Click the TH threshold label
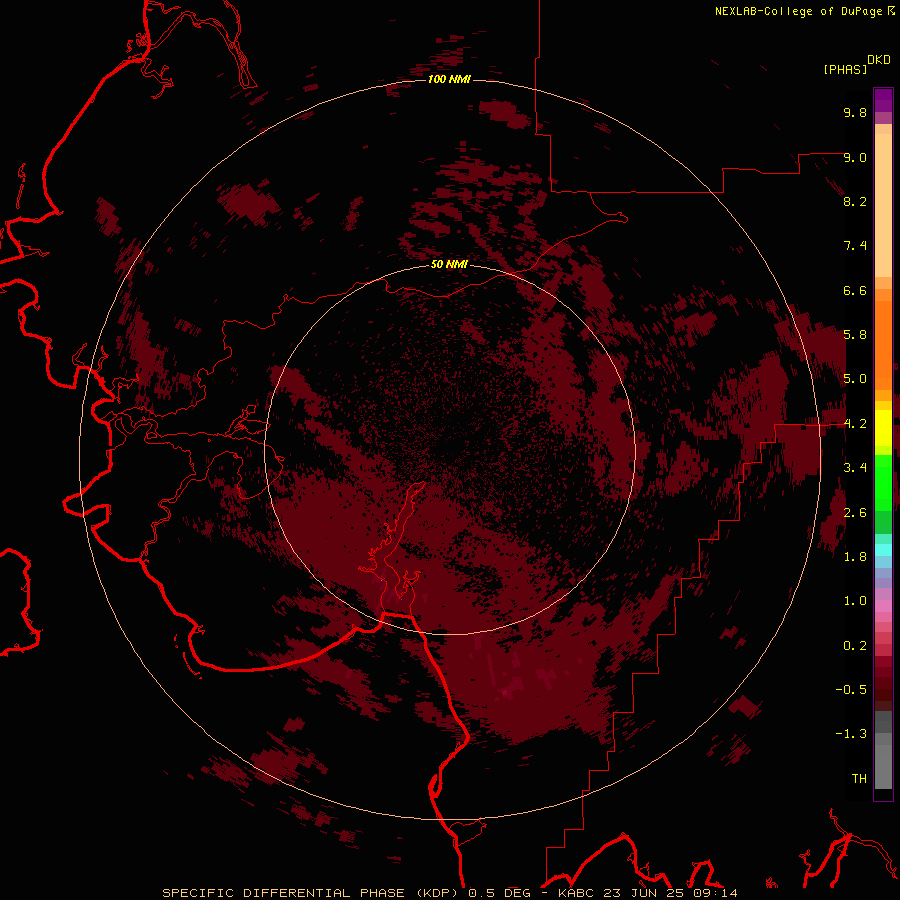Screen dimensions: 900x900 pyautogui.click(x=859, y=779)
